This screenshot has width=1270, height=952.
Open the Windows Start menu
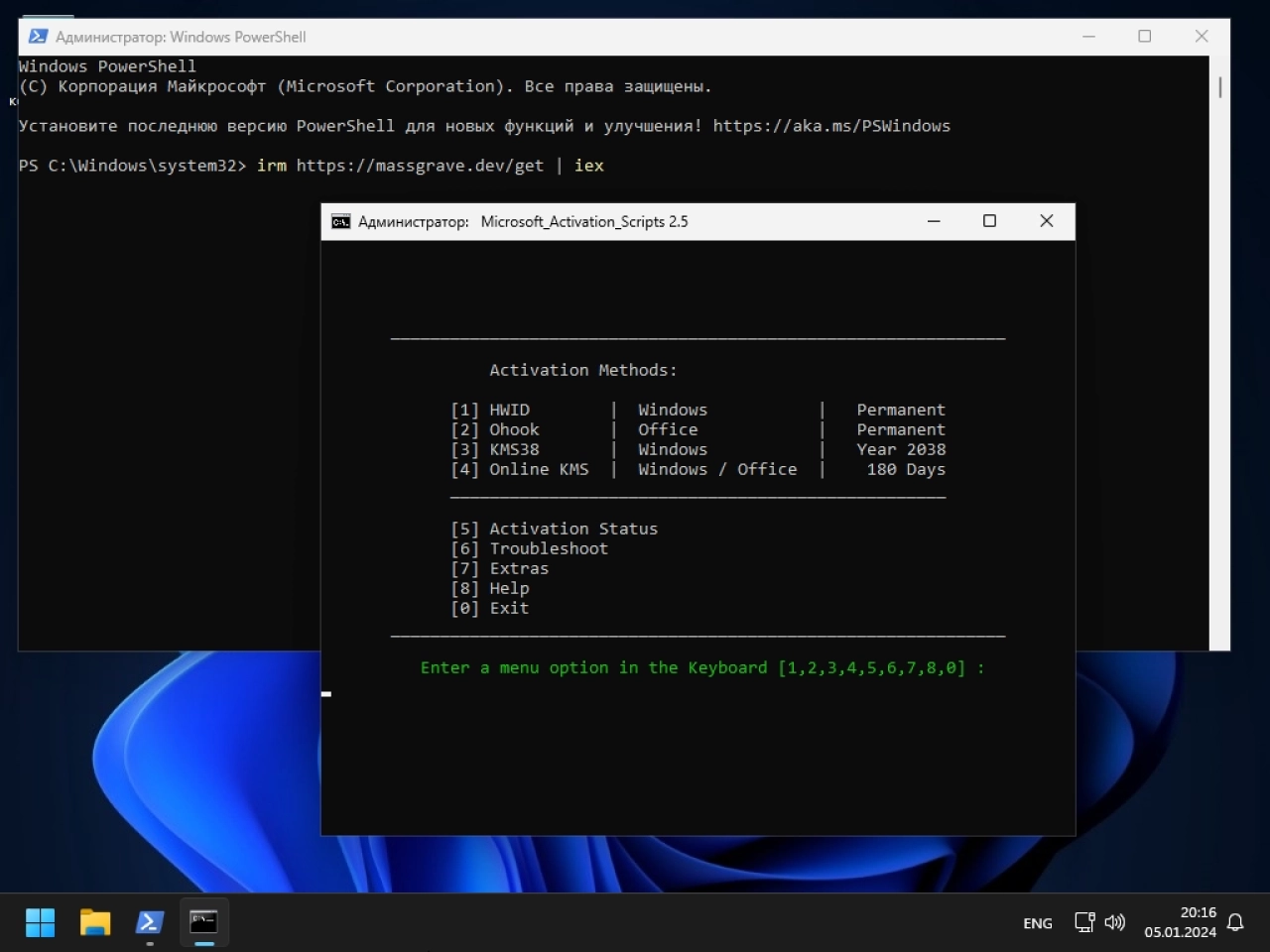point(40,922)
